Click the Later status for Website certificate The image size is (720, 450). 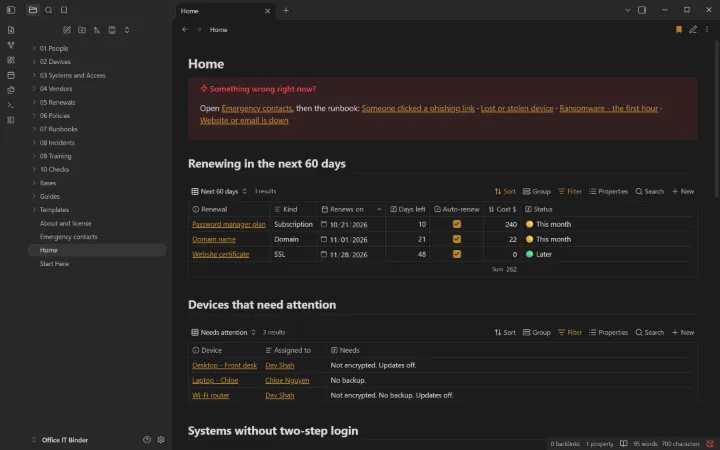[x=539, y=254]
